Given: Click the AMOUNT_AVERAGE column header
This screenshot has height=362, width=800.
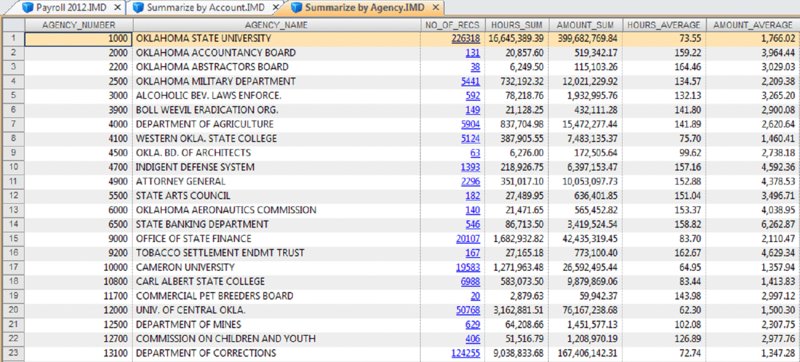Looking at the screenshot, I should pyautogui.click(x=753, y=25).
